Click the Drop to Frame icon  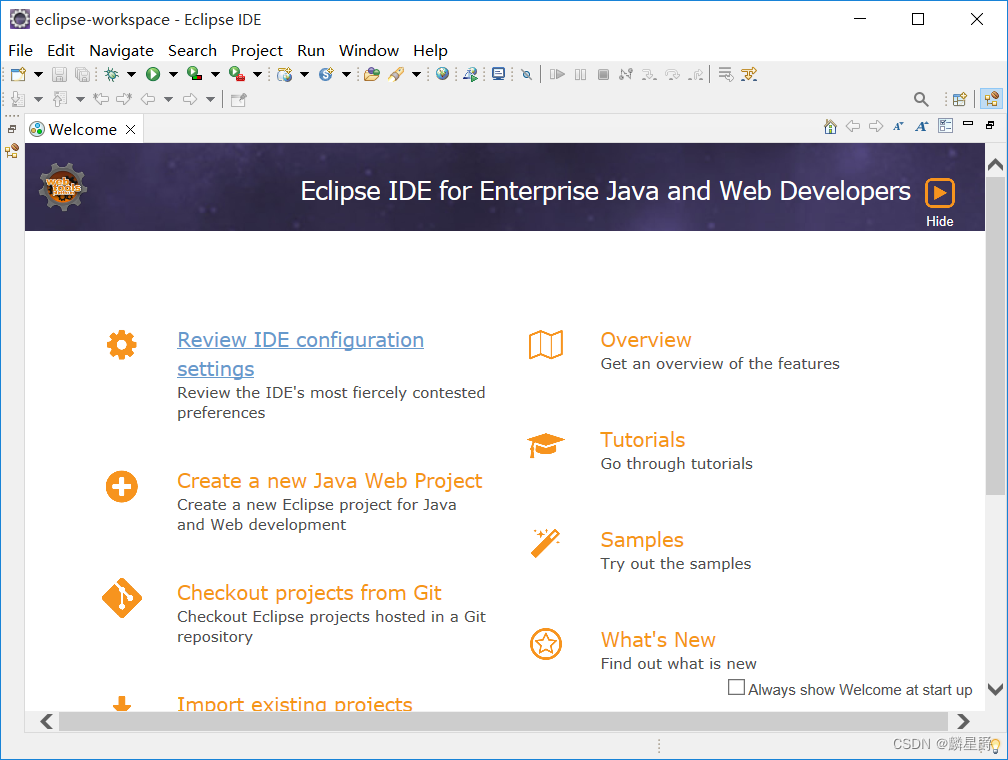(726, 75)
